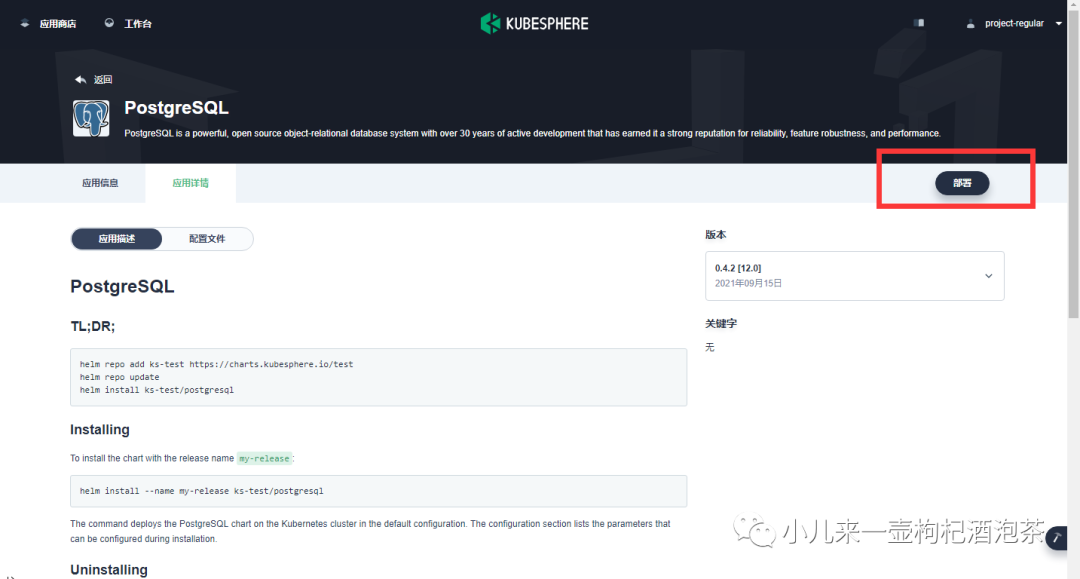
Task: Click the 'helm repo update' code line
Action: pos(119,377)
